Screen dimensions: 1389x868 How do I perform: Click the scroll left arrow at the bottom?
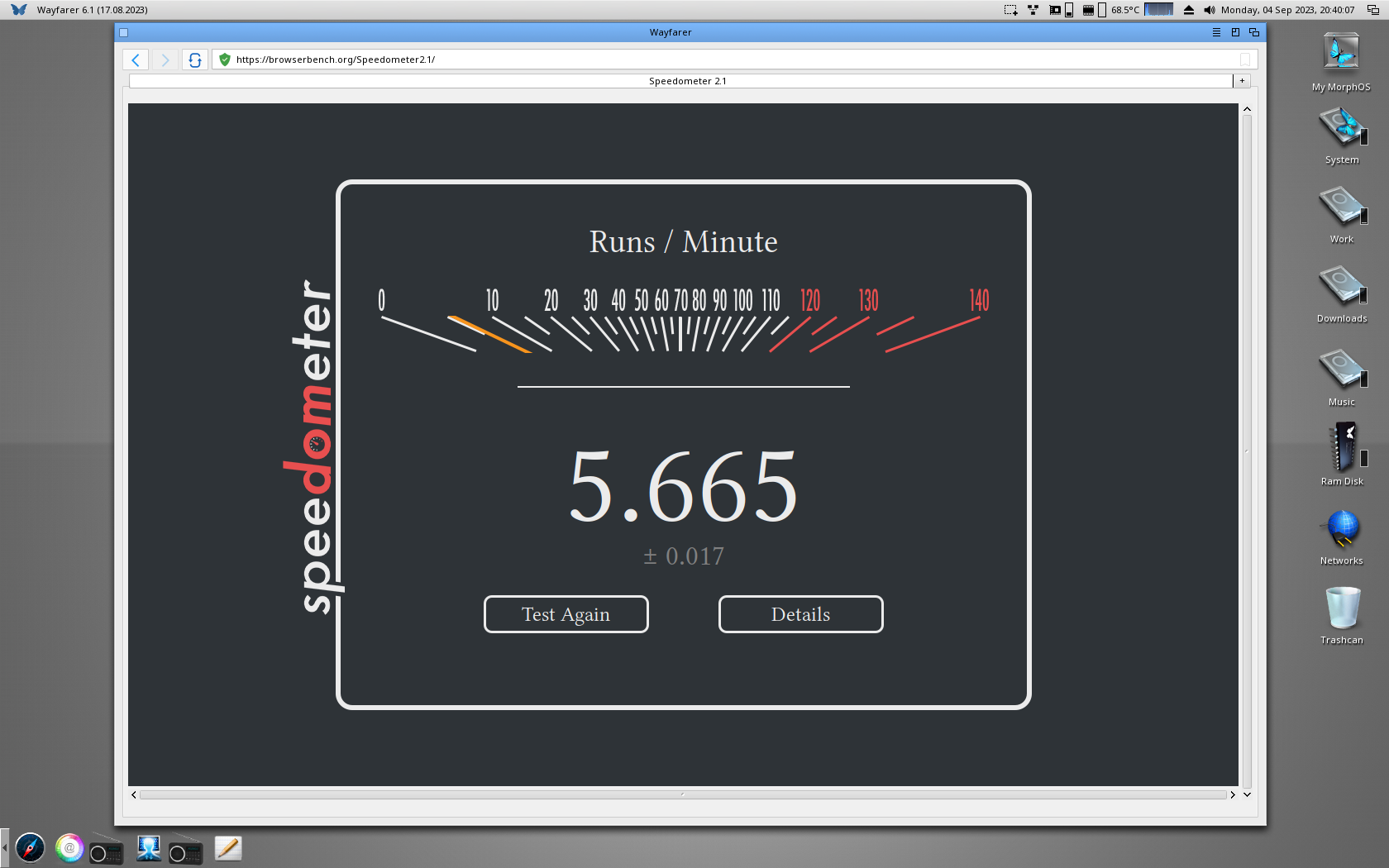pos(134,794)
